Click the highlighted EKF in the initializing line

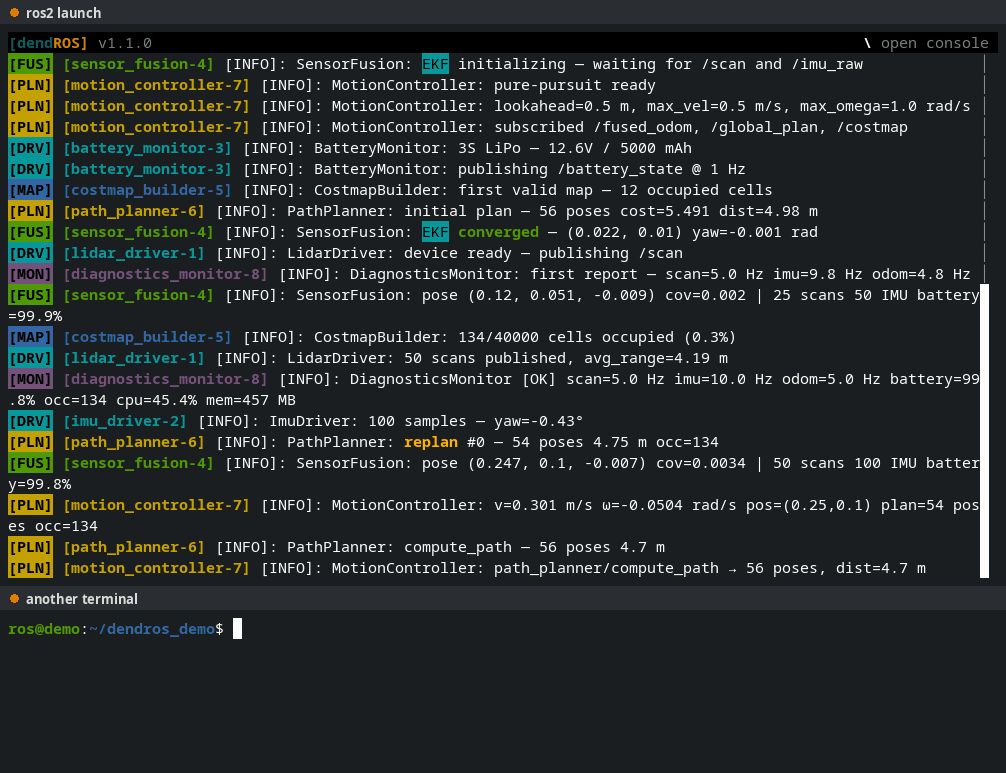coord(435,64)
